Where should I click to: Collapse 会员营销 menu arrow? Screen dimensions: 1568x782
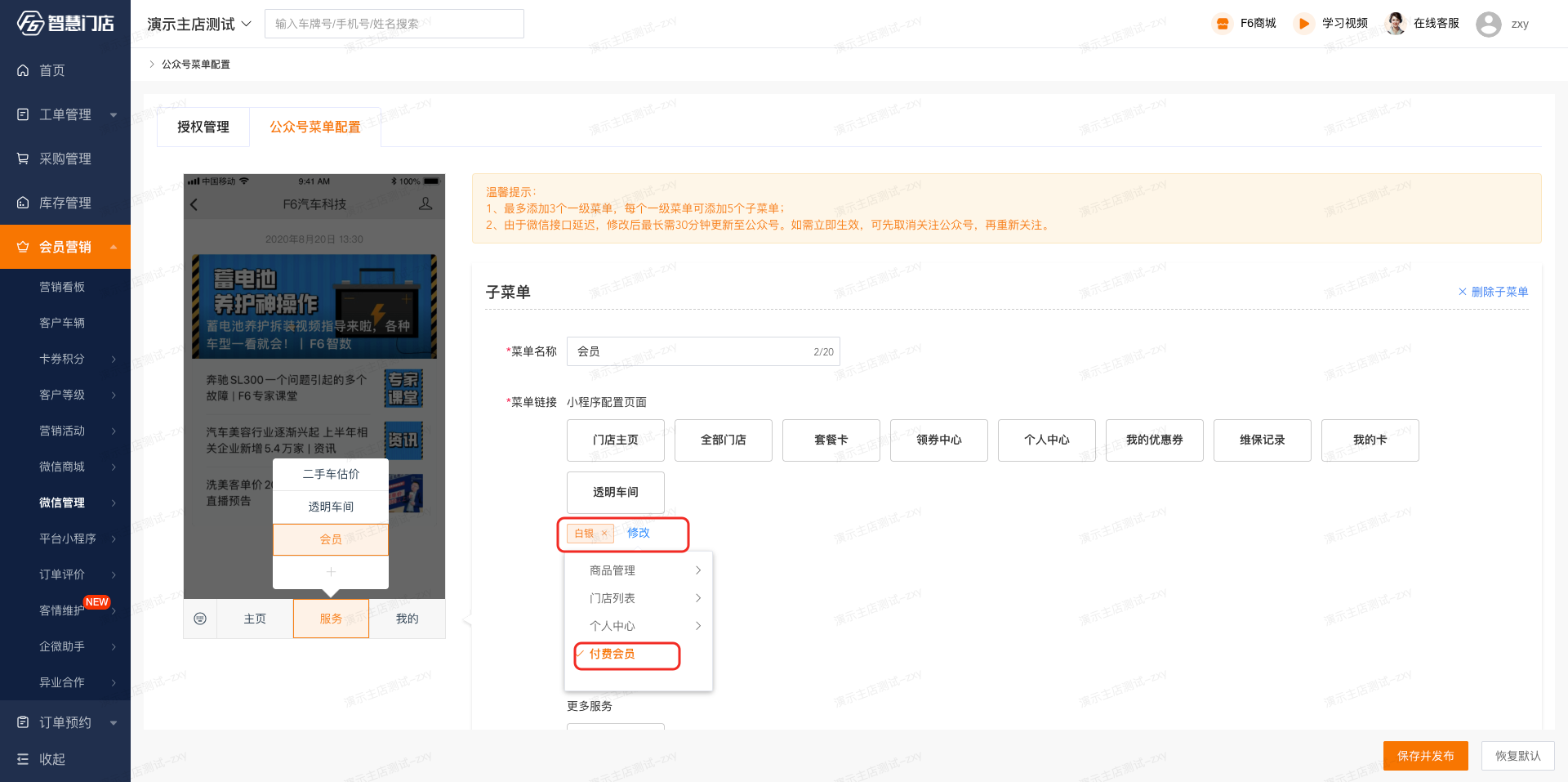coord(114,247)
